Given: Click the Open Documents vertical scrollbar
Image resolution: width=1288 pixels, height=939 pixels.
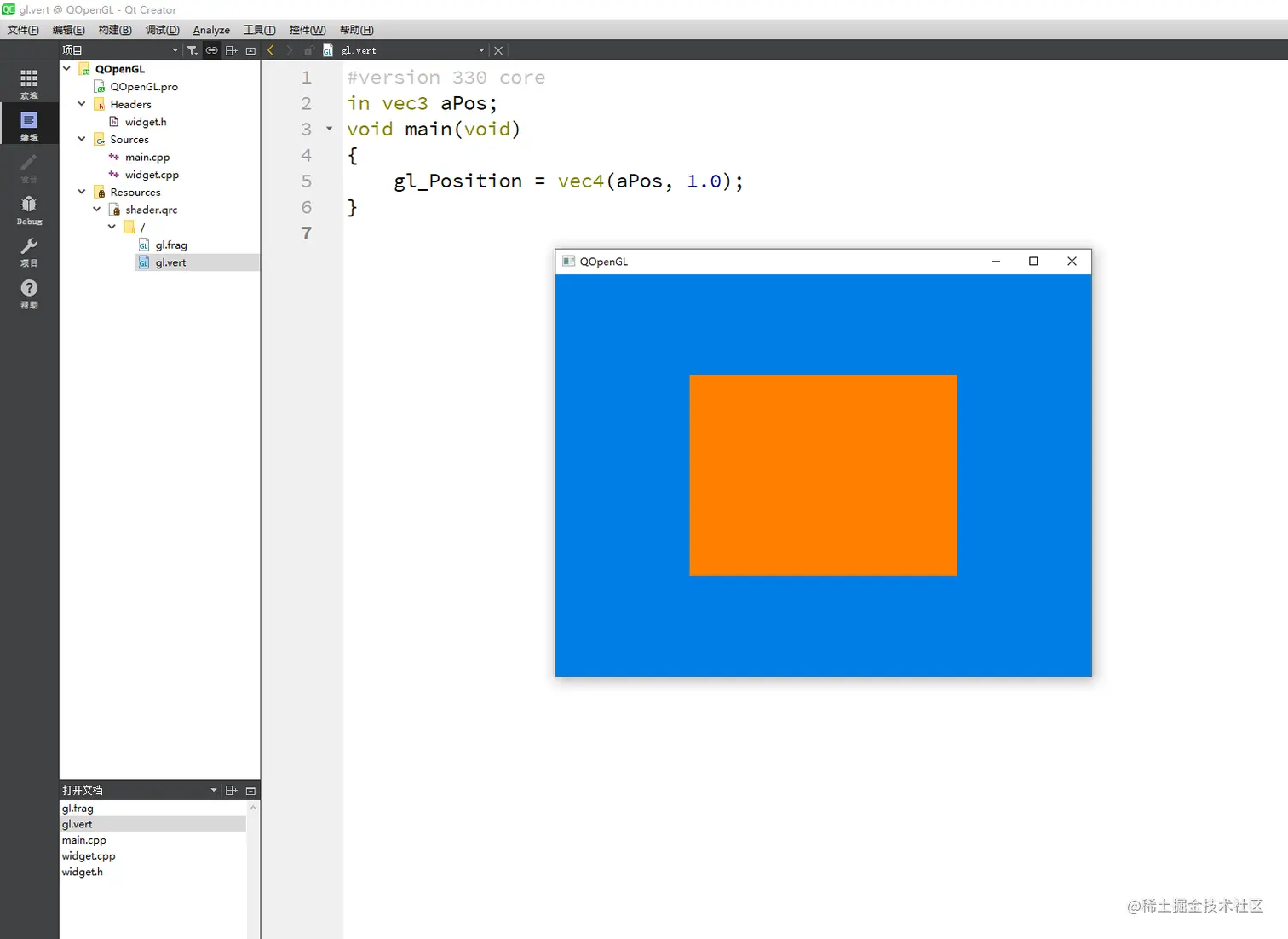Looking at the screenshot, I should (x=253, y=869).
